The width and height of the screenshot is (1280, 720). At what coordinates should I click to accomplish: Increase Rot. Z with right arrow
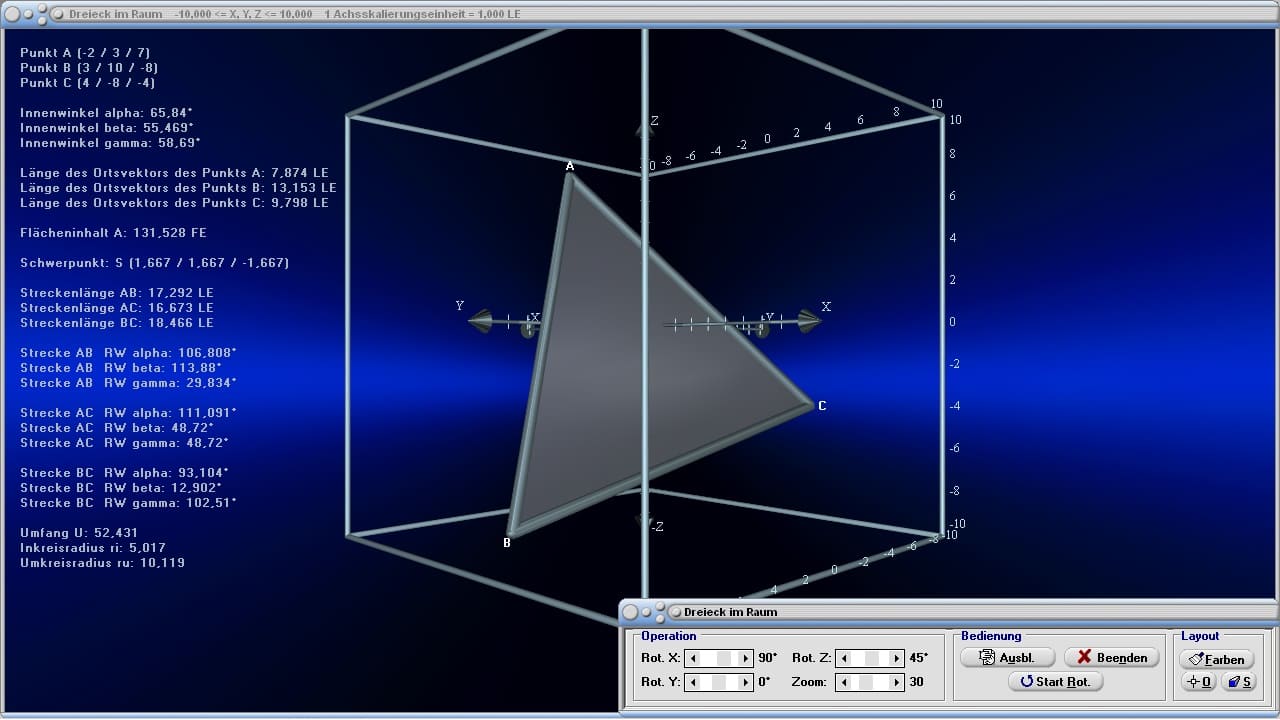click(897, 658)
